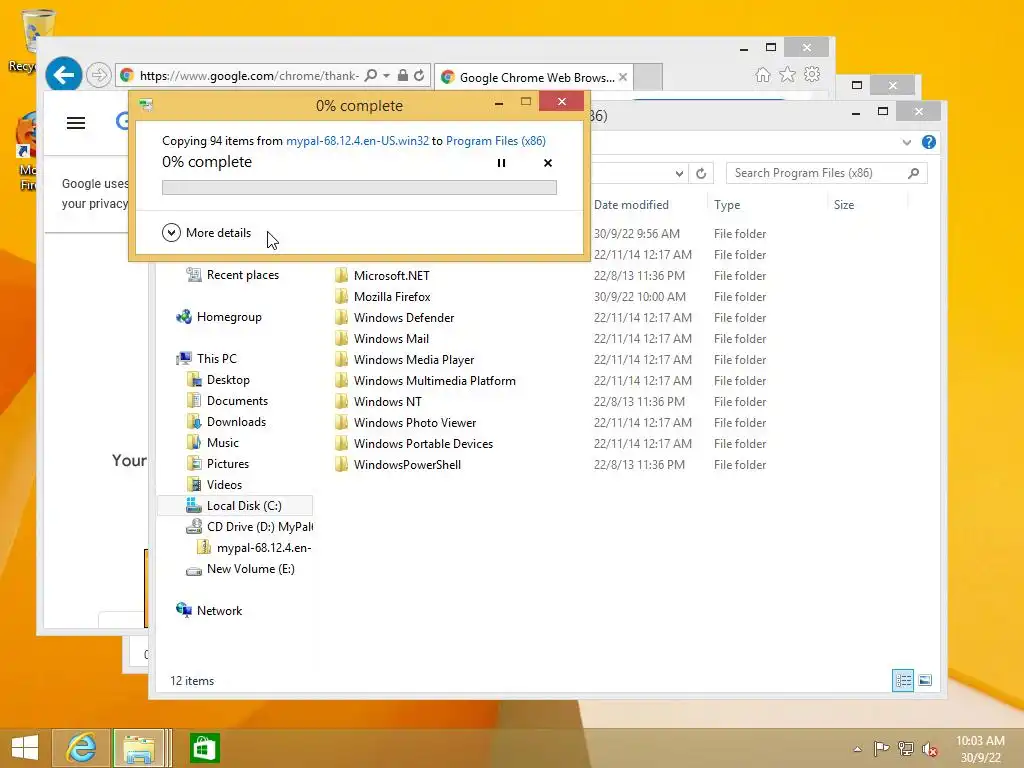The height and width of the screenshot is (768, 1024).
Task: Go forward in Internet Explorer
Action: coord(99,75)
